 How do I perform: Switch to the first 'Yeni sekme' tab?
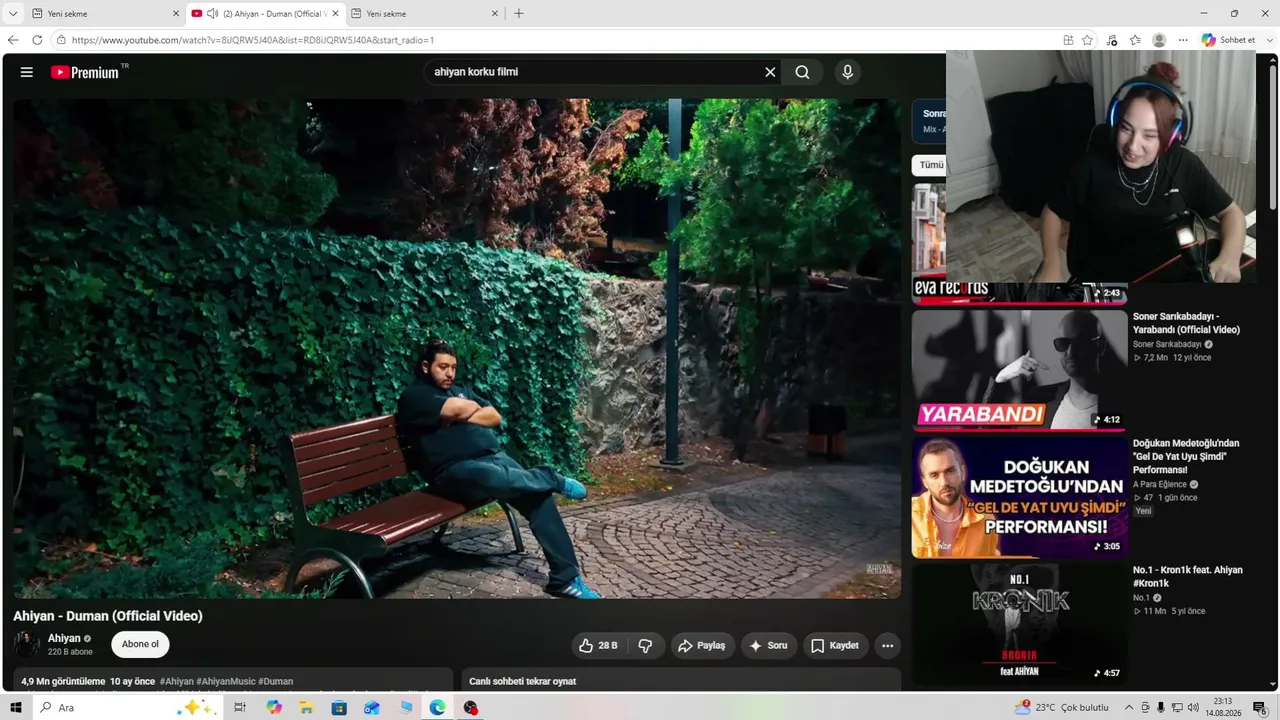point(105,14)
